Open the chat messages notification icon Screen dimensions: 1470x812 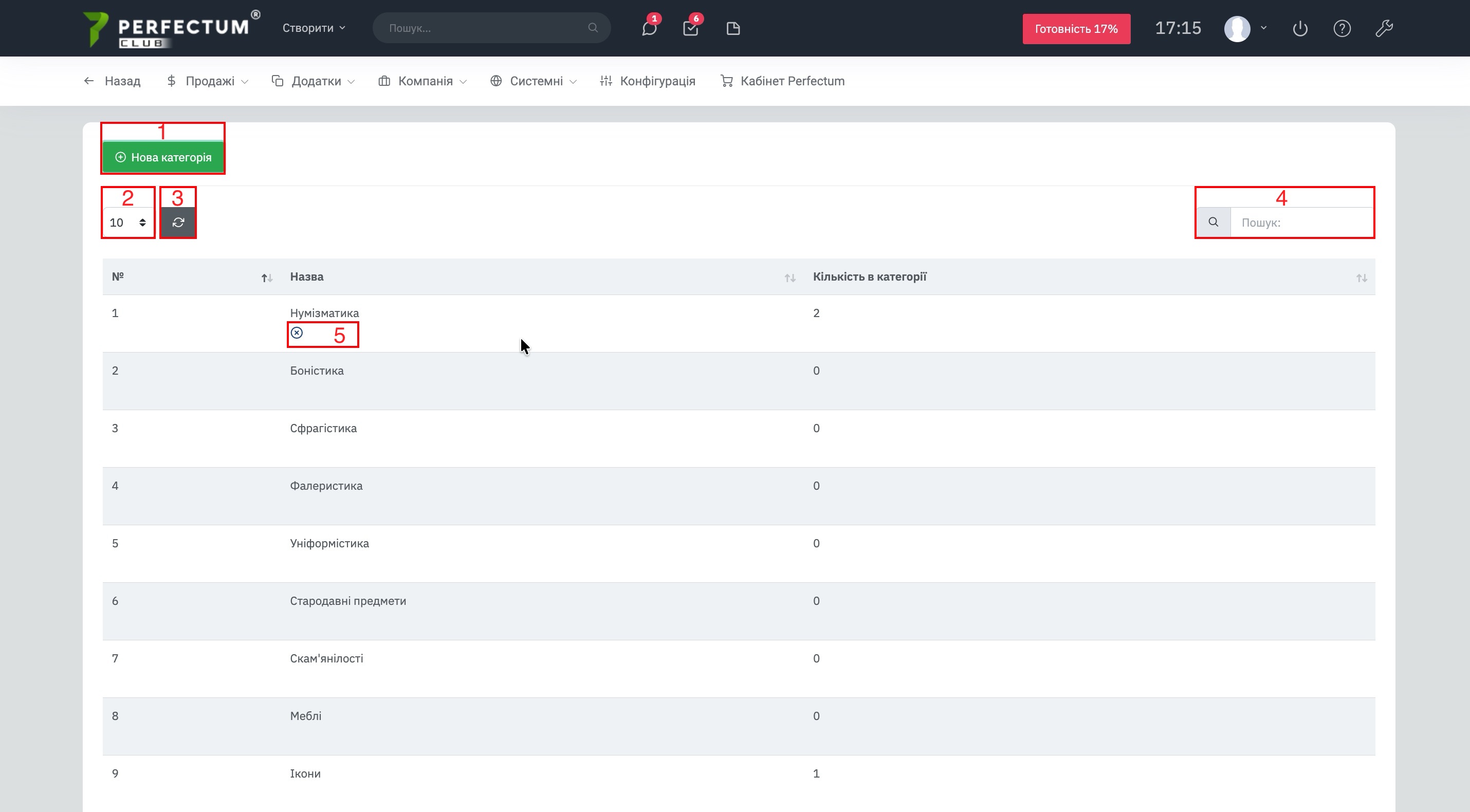tap(649, 29)
